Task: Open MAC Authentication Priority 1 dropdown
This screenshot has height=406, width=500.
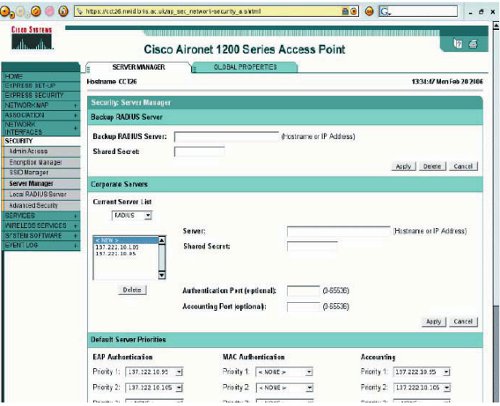Action: point(284,372)
